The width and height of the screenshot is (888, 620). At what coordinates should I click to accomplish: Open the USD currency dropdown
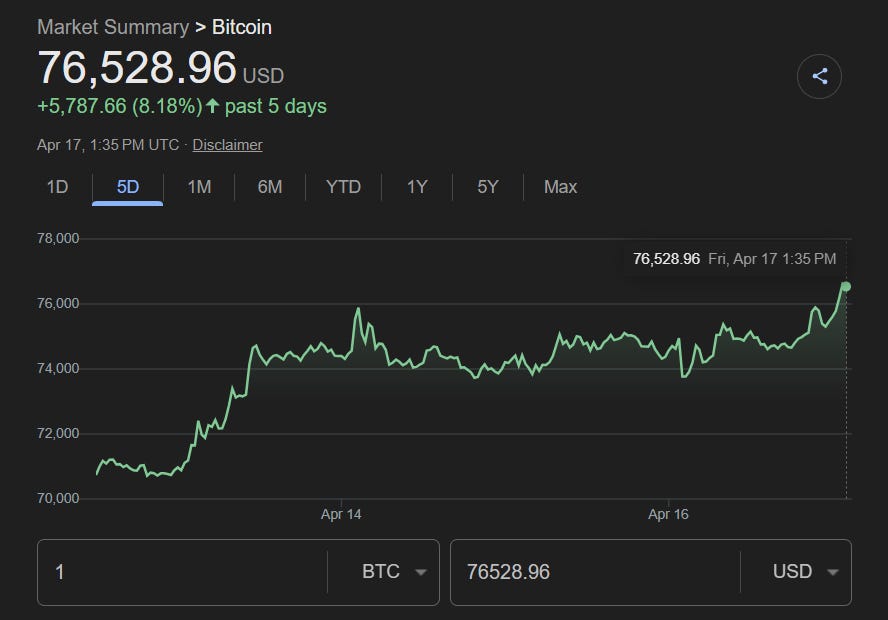804,572
